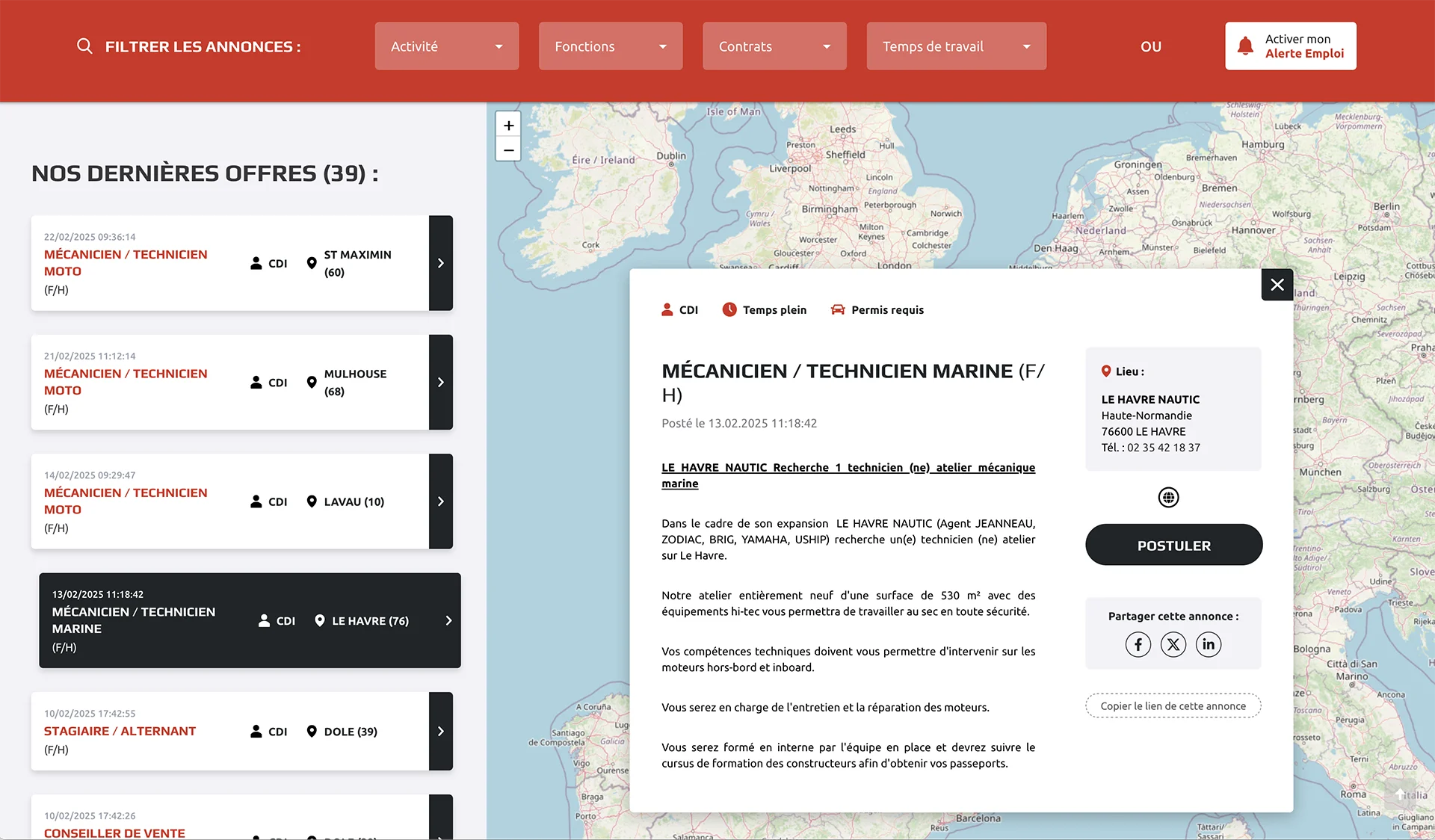Expand the LAVAU (10) offer arrow
The width and height of the screenshot is (1435, 840).
pos(440,501)
